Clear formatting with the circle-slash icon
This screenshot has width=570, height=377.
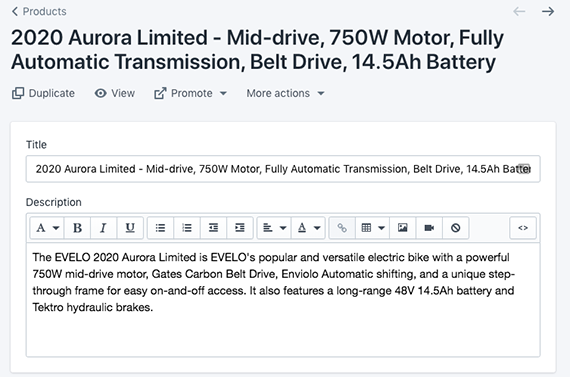point(455,228)
